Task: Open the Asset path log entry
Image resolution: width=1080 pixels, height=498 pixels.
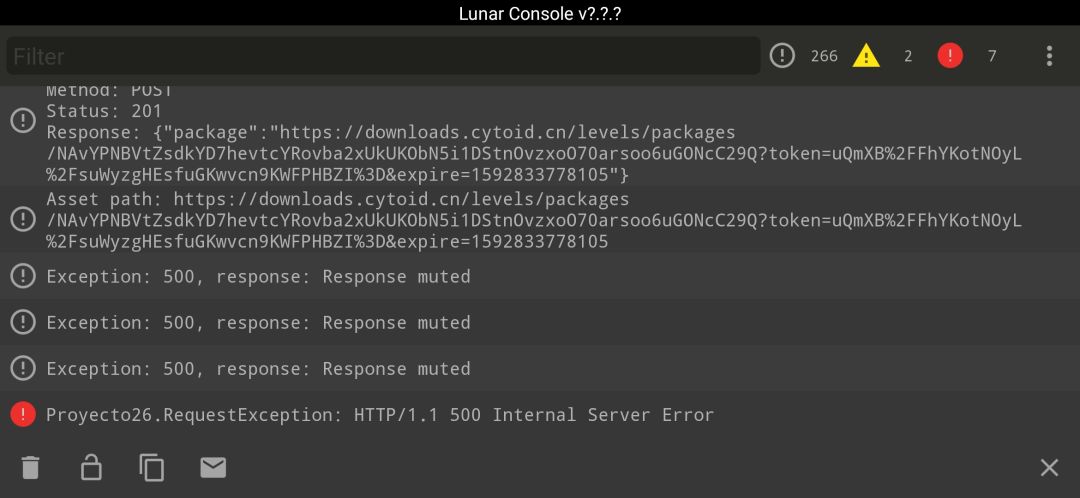Action: (540, 220)
